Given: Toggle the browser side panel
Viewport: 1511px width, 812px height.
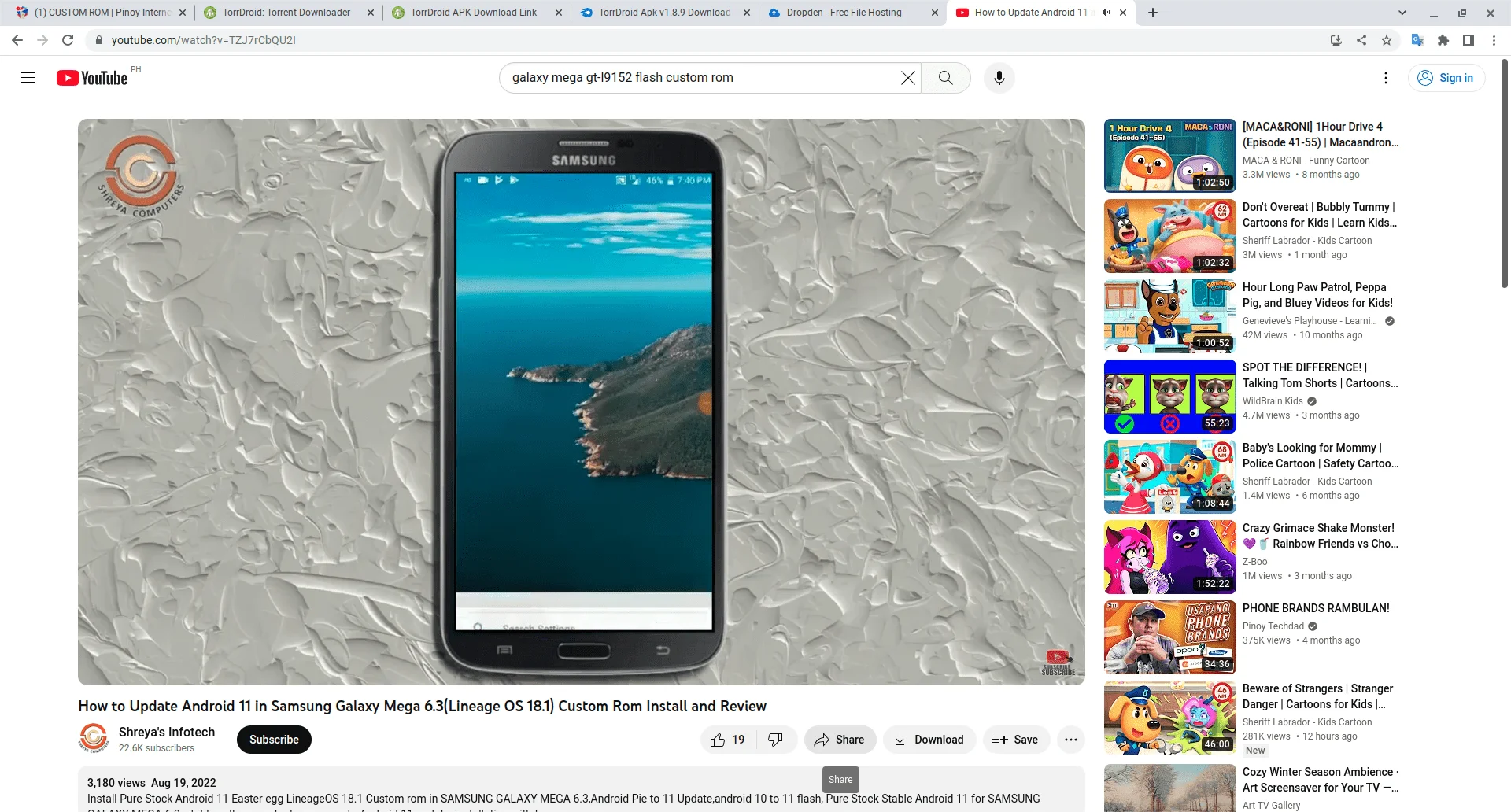Looking at the screenshot, I should tap(1469, 40).
